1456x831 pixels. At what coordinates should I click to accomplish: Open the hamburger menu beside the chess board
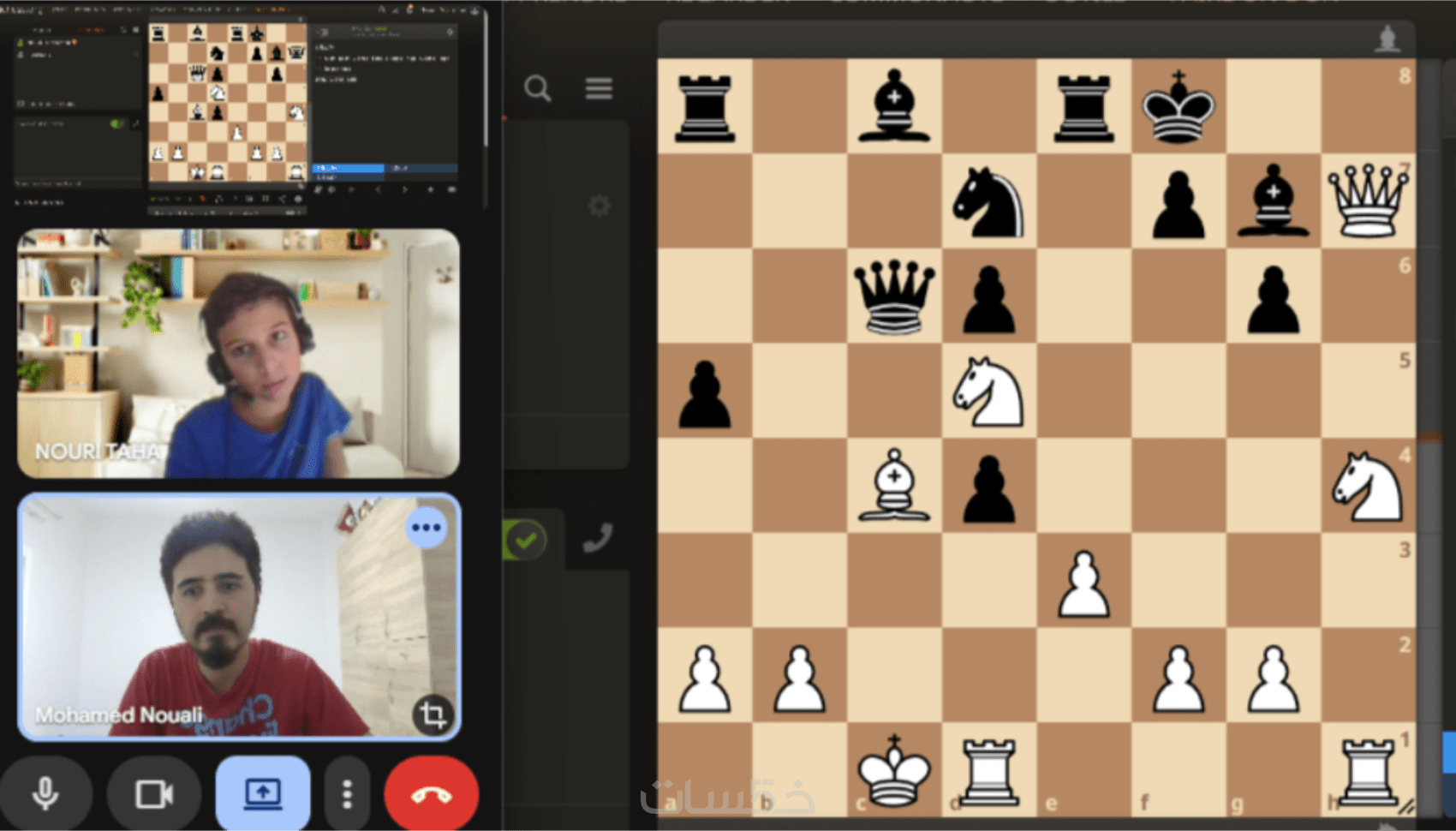tap(599, 88)
